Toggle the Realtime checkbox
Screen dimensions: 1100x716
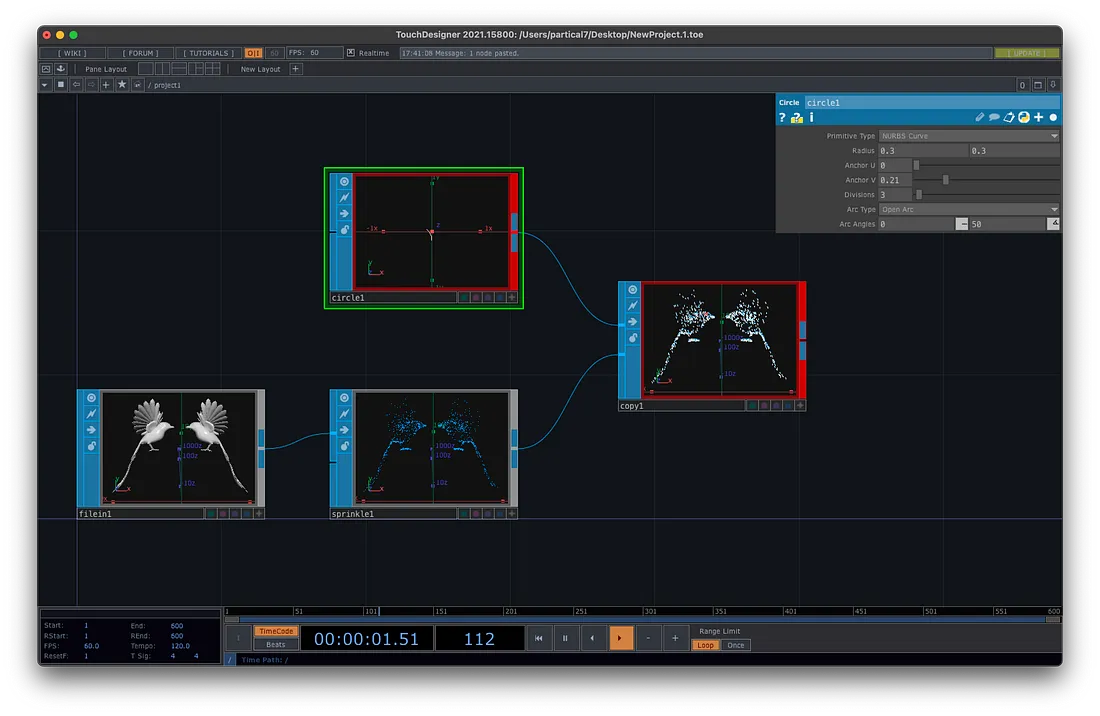coord(351,52)
